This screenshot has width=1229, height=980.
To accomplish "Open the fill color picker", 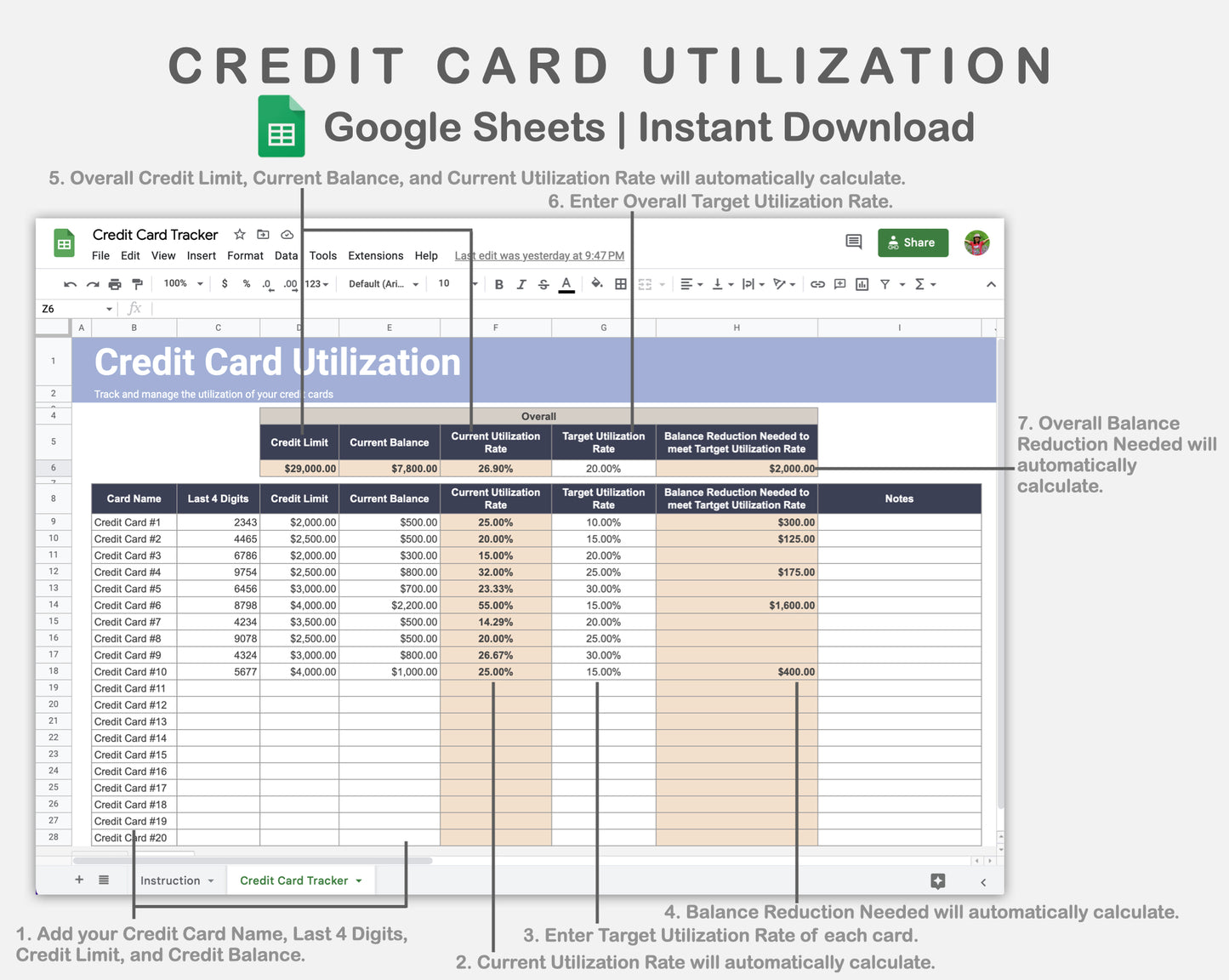I will 597,284.
